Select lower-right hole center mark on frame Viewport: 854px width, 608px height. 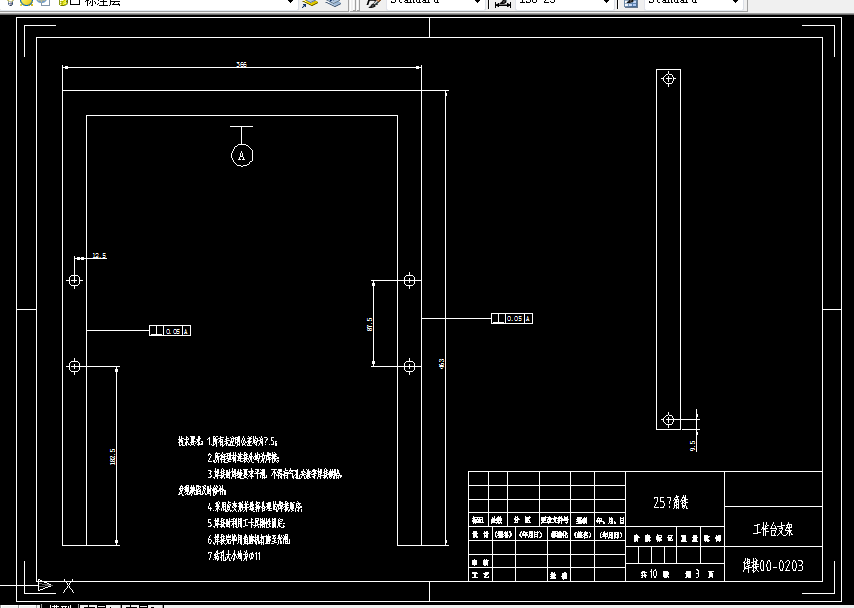point(410,367)
